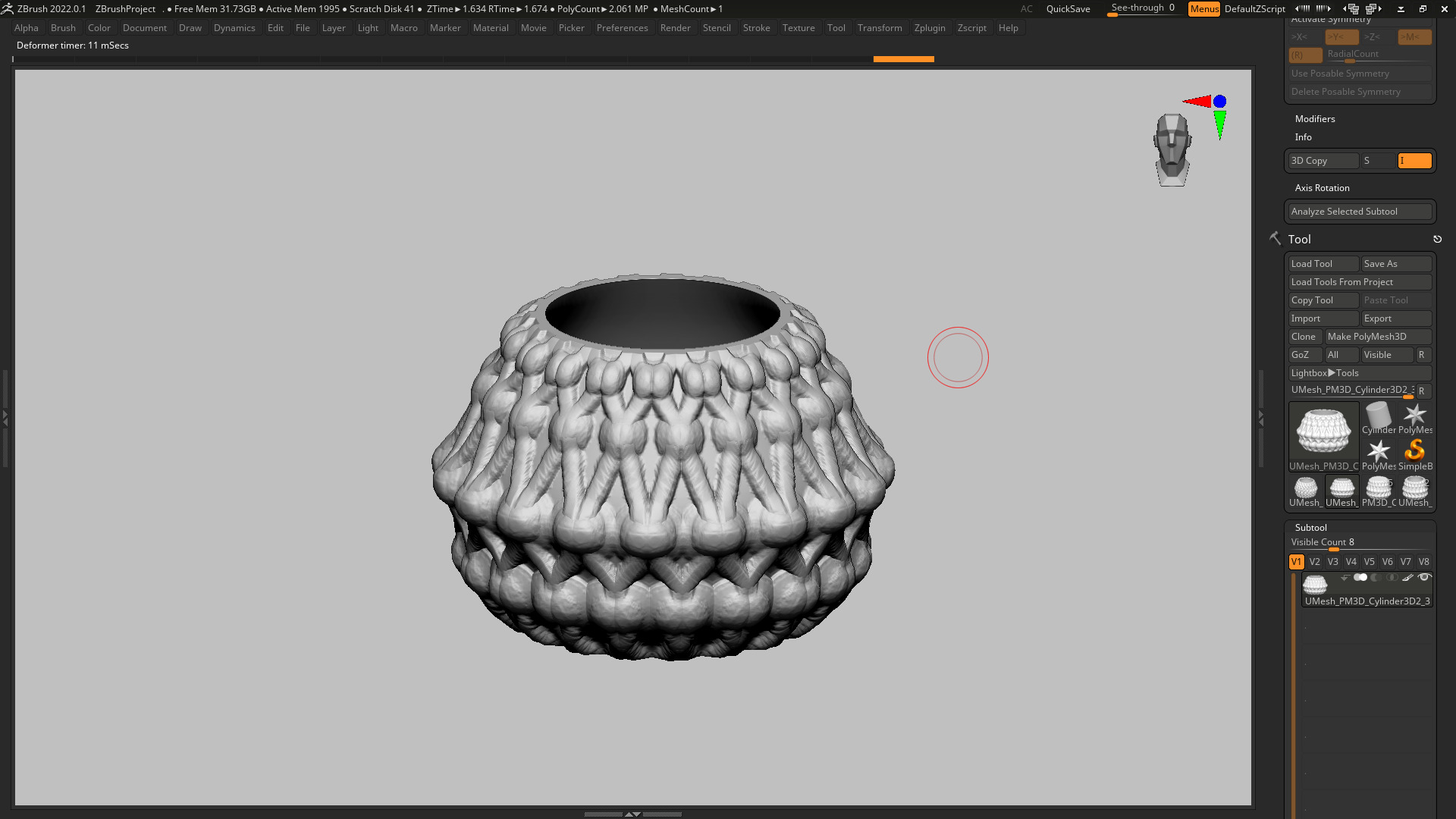Viewport: 1456px width, 819px height.
Task: Click the ZBrush logo icon in title bar
Action: [7, 8]
